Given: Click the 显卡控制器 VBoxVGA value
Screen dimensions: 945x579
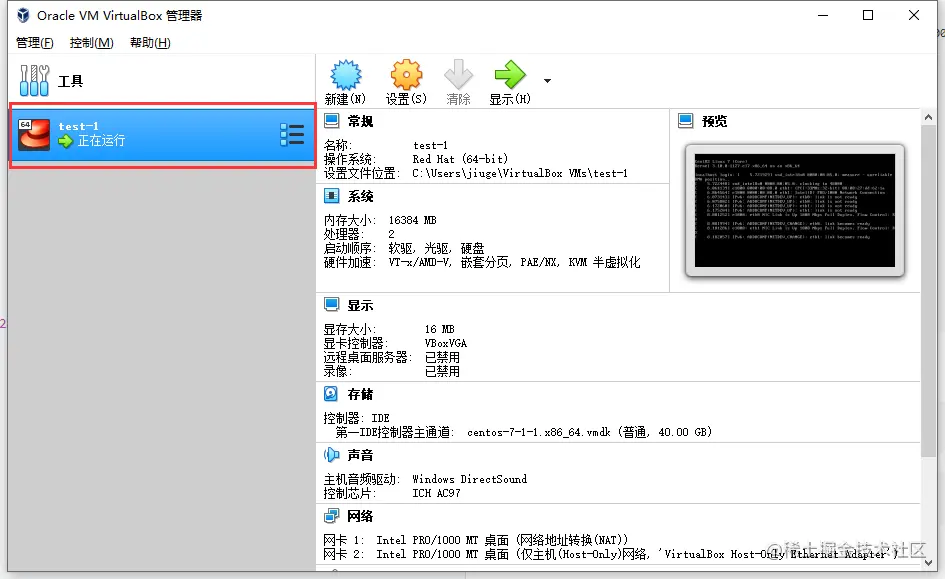Looking at the screenshot, I should (x=445, y=343).
